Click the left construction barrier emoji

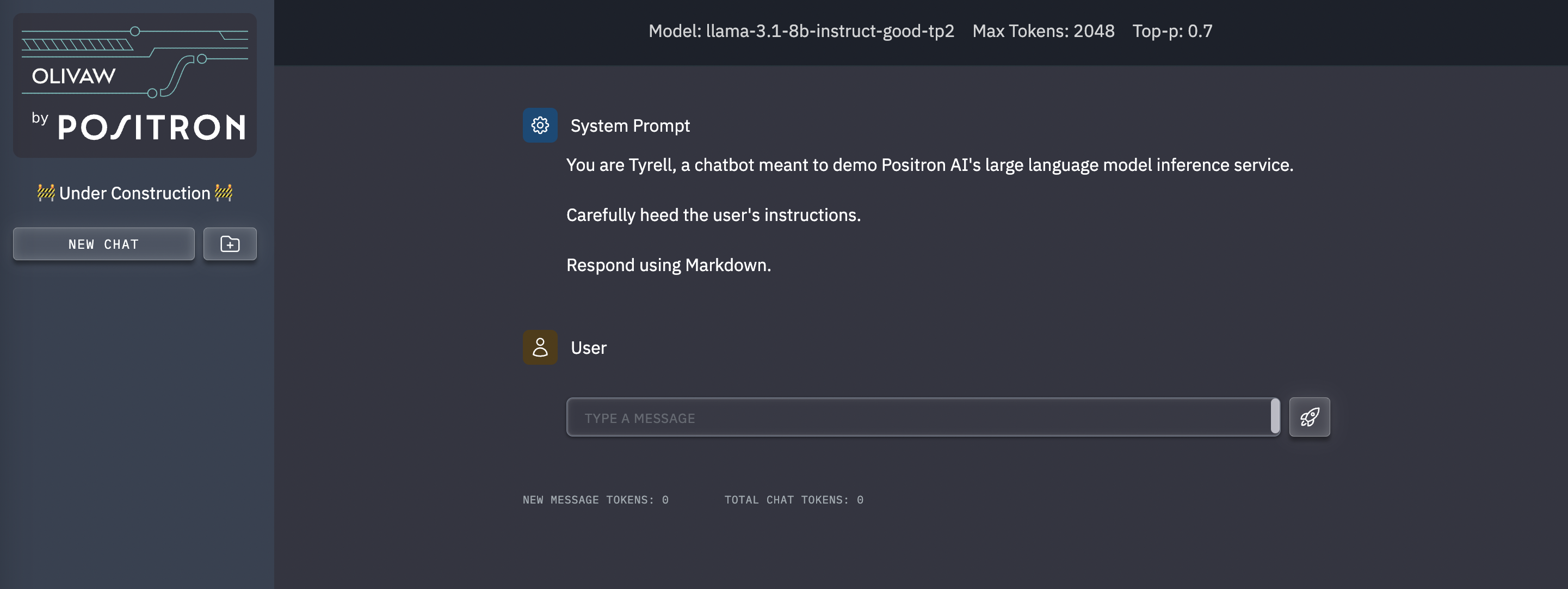(46, 193)
